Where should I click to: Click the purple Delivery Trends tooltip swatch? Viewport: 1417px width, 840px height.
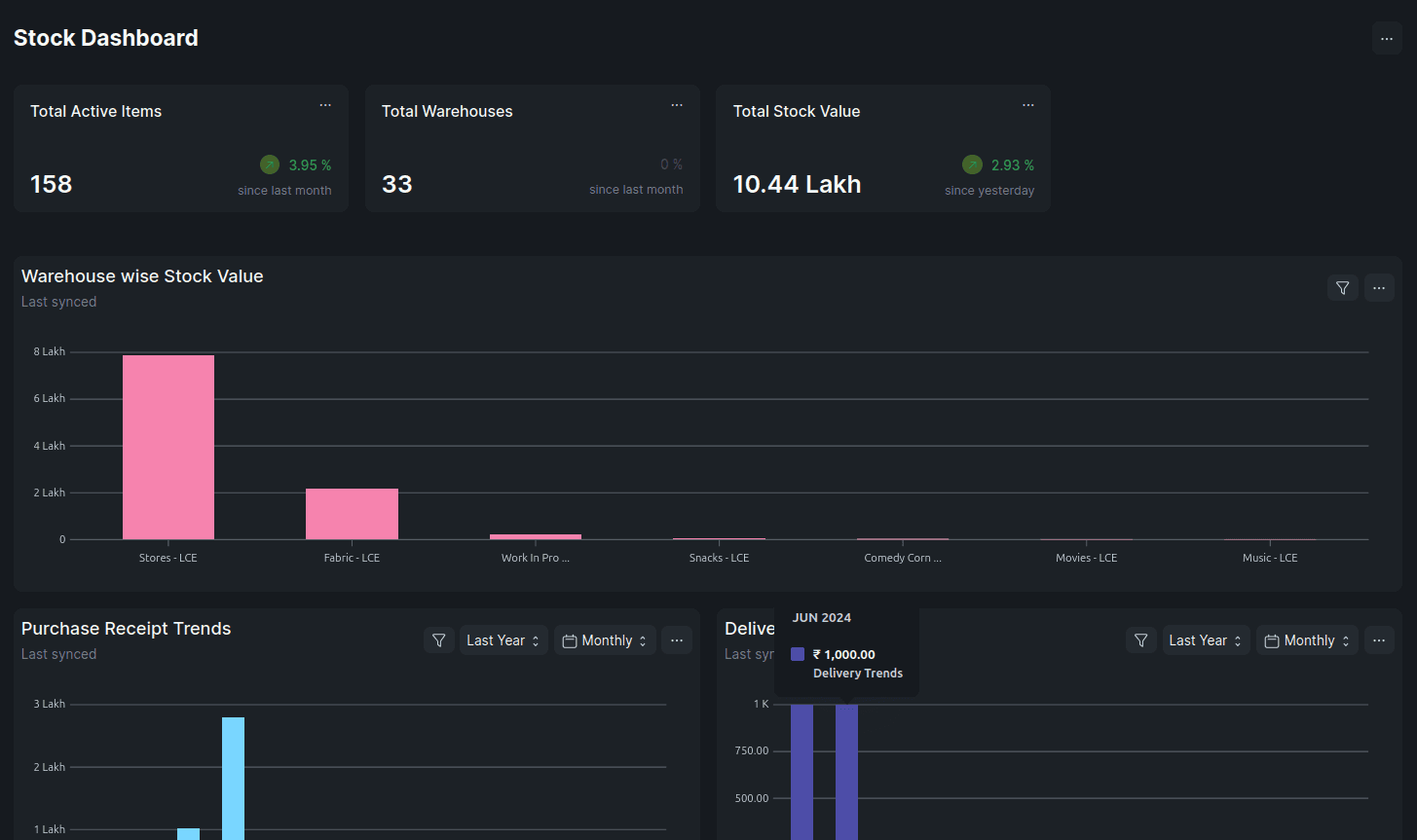(x=798, y=654)
